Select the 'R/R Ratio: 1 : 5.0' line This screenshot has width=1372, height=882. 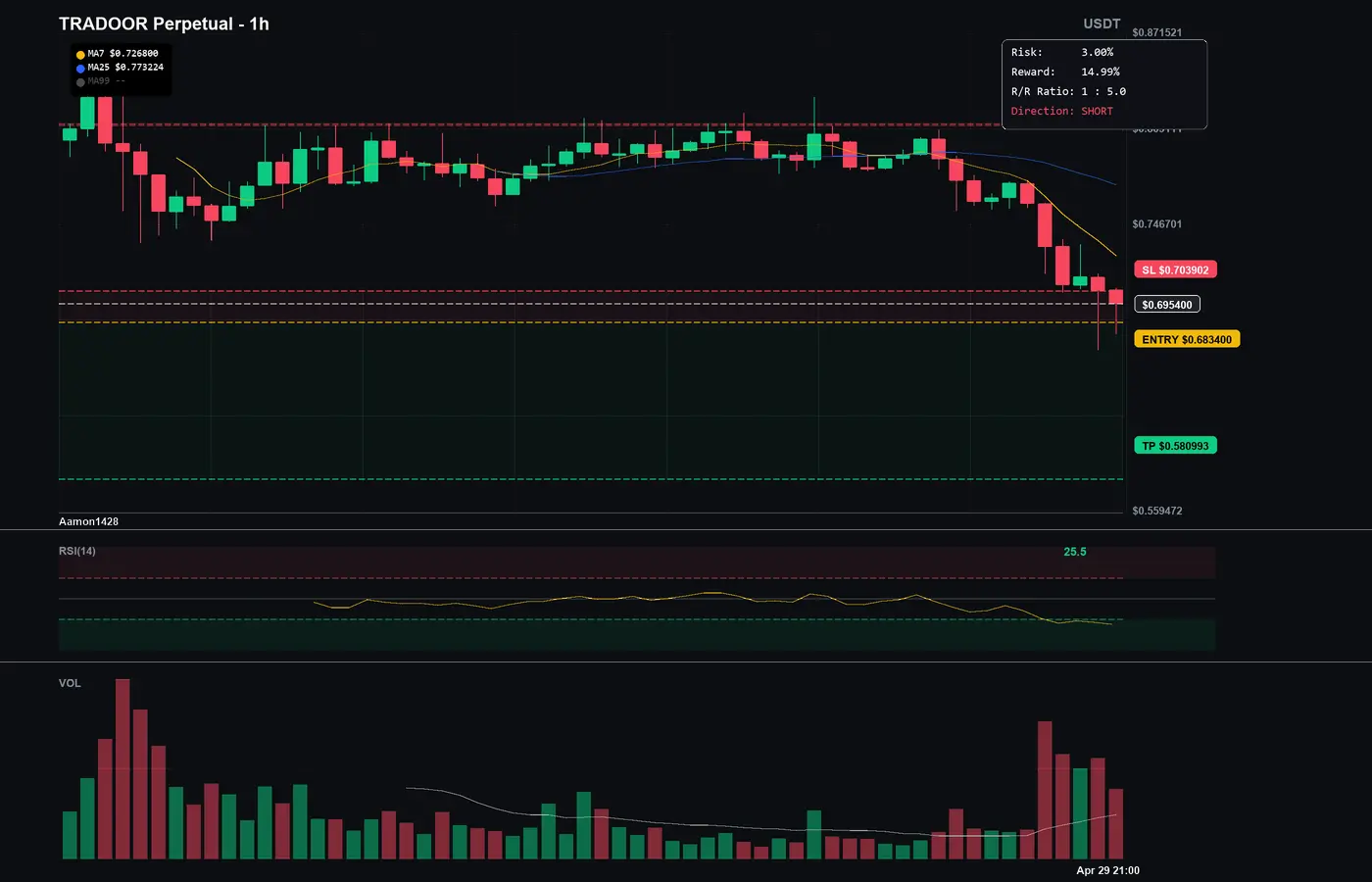tap(1068, 91)
